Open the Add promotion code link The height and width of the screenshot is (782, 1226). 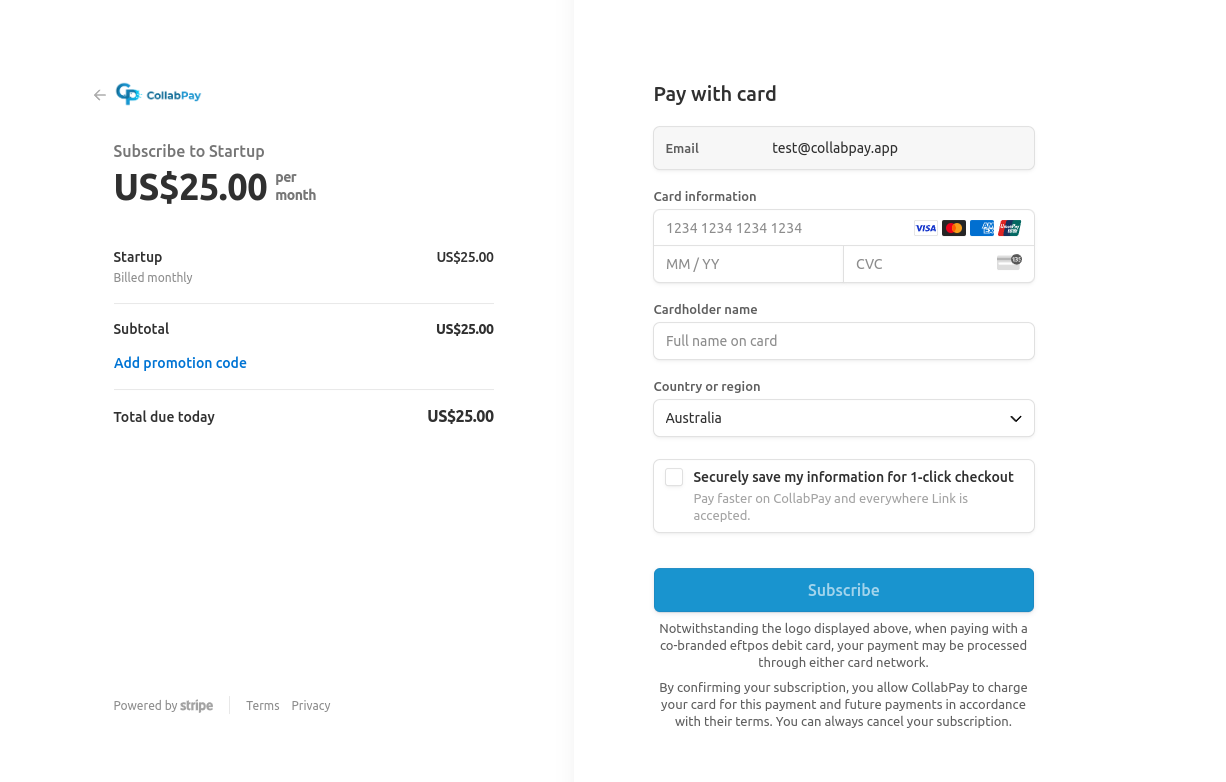(x=180, y=363)
